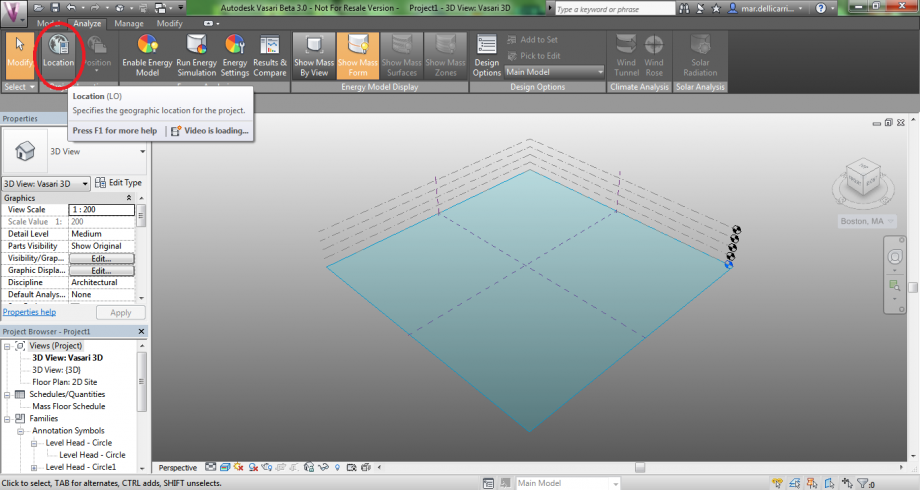This screenshot has height=490, width=920.
Task: Toggle Show Mass By View
Action: [x=314, y=56]
